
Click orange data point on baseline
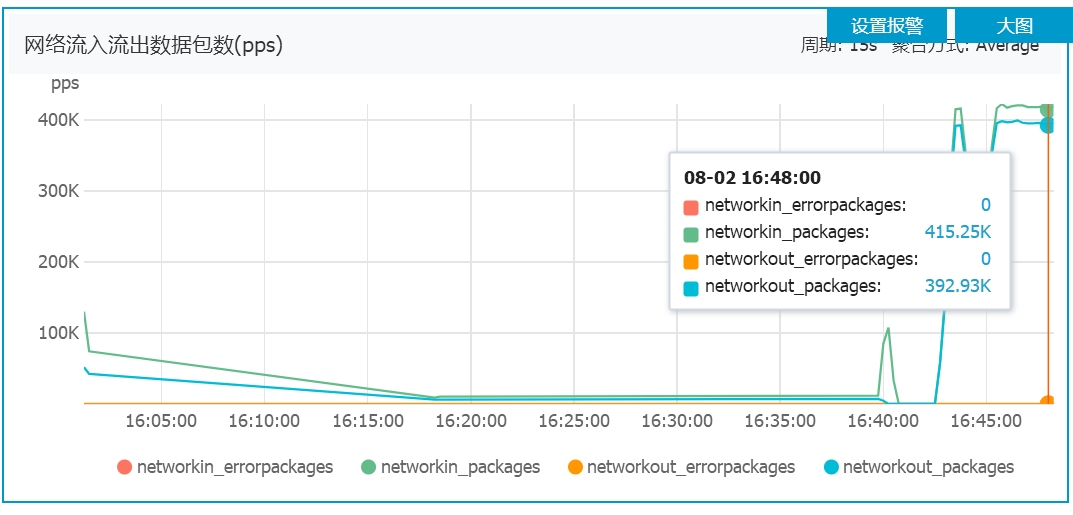click(1047, 404)
